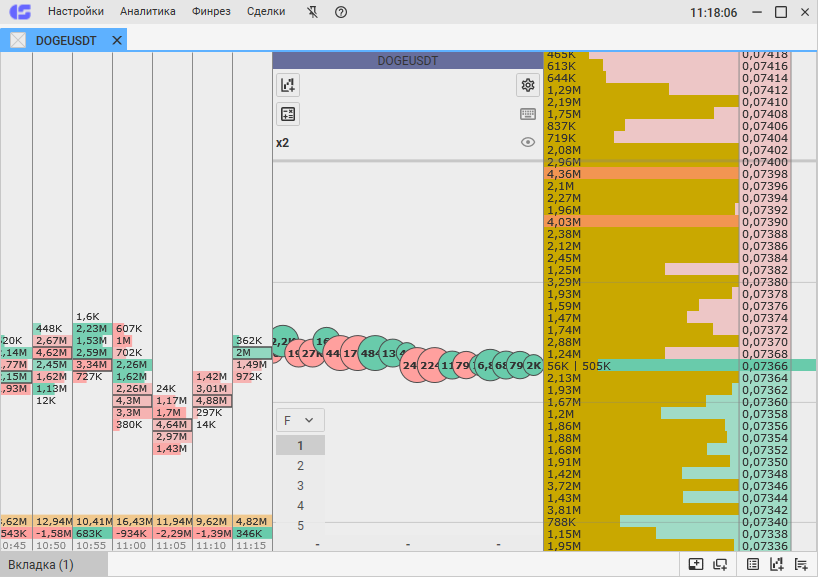Click the add order book icon in the bottom bar

[801, 564]
